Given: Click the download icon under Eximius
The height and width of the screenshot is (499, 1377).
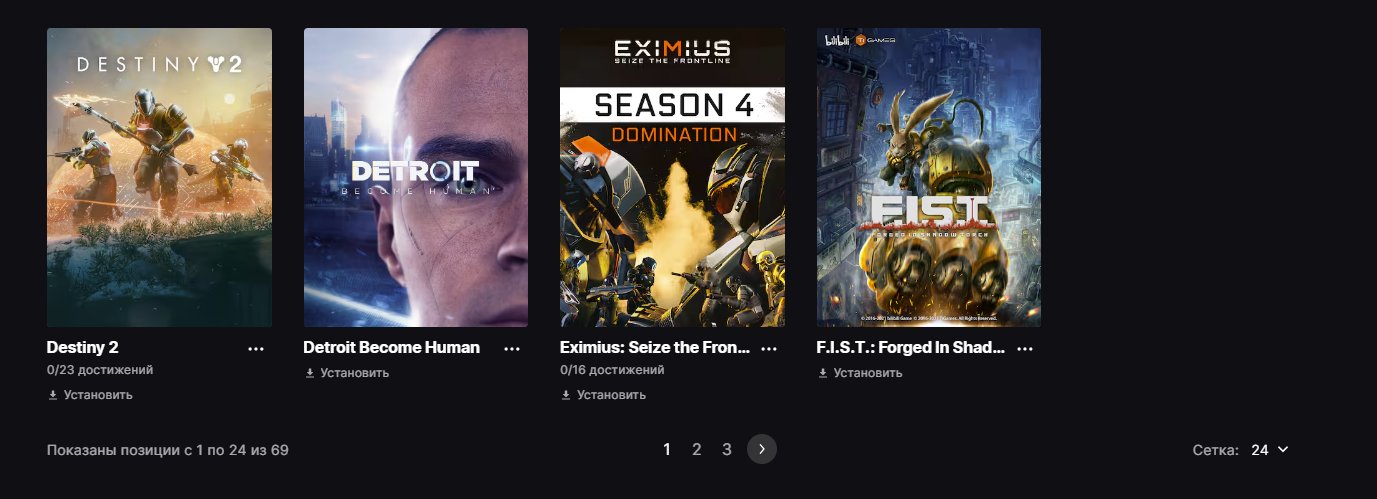Looking at the screenshot, I should 565,395.
